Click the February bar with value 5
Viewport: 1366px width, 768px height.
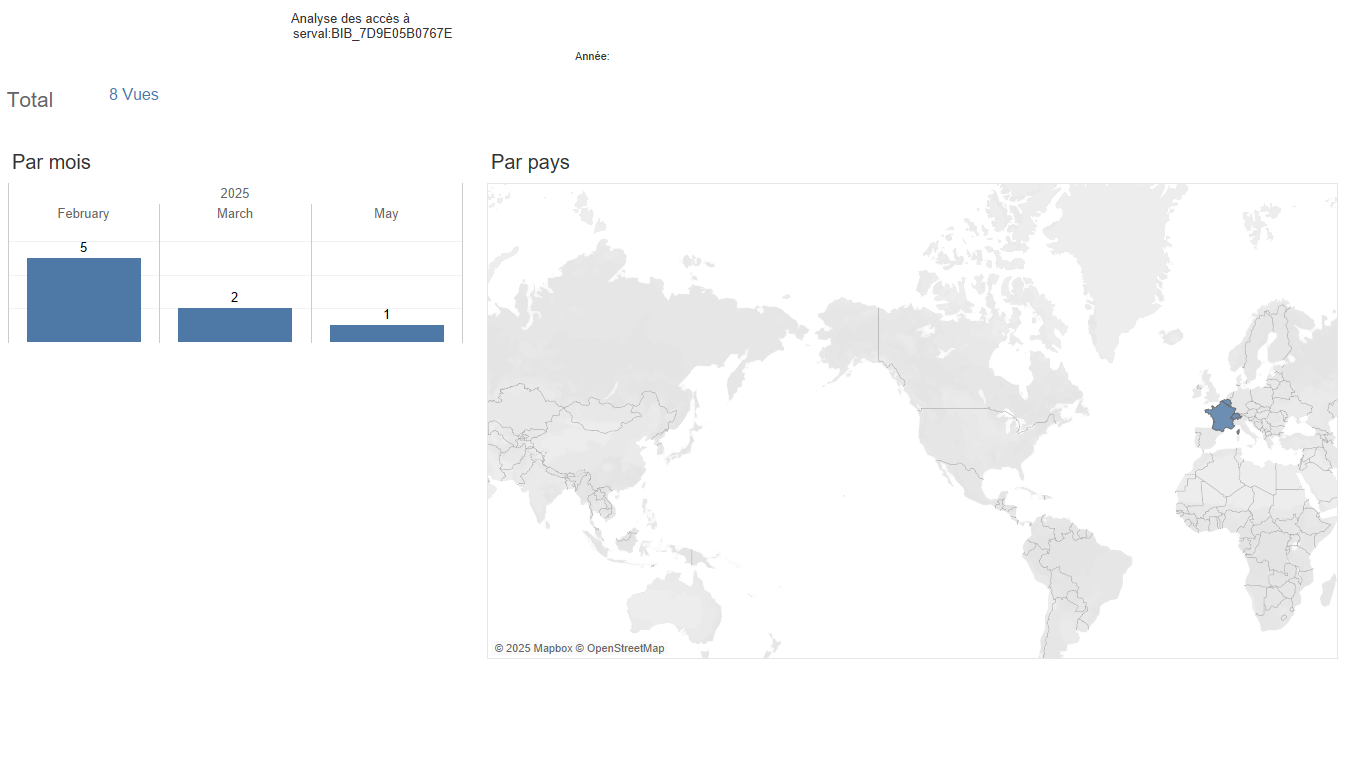[x=84, y=300]
